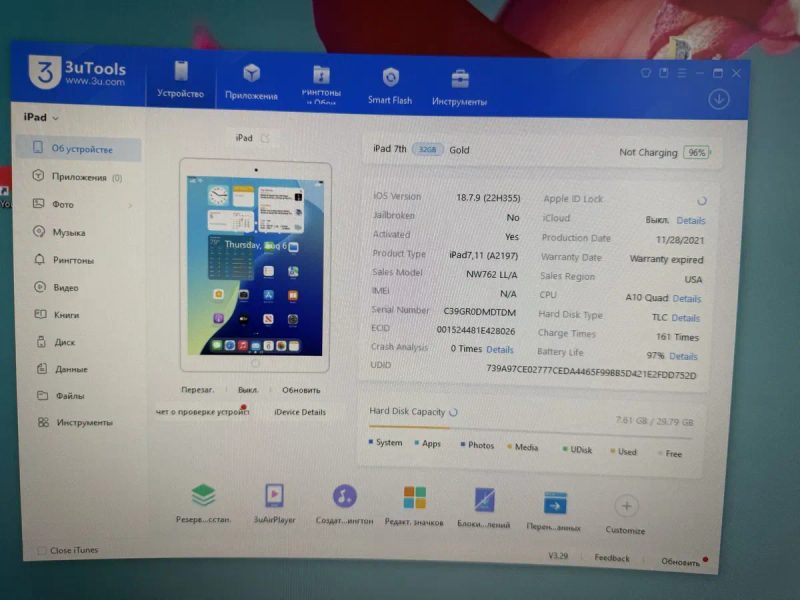Image resolution: width=800 pixels, height=600 pixels.
Task: Open the Рингтоны и Обои tab
Action: click(x=321, y=84)
